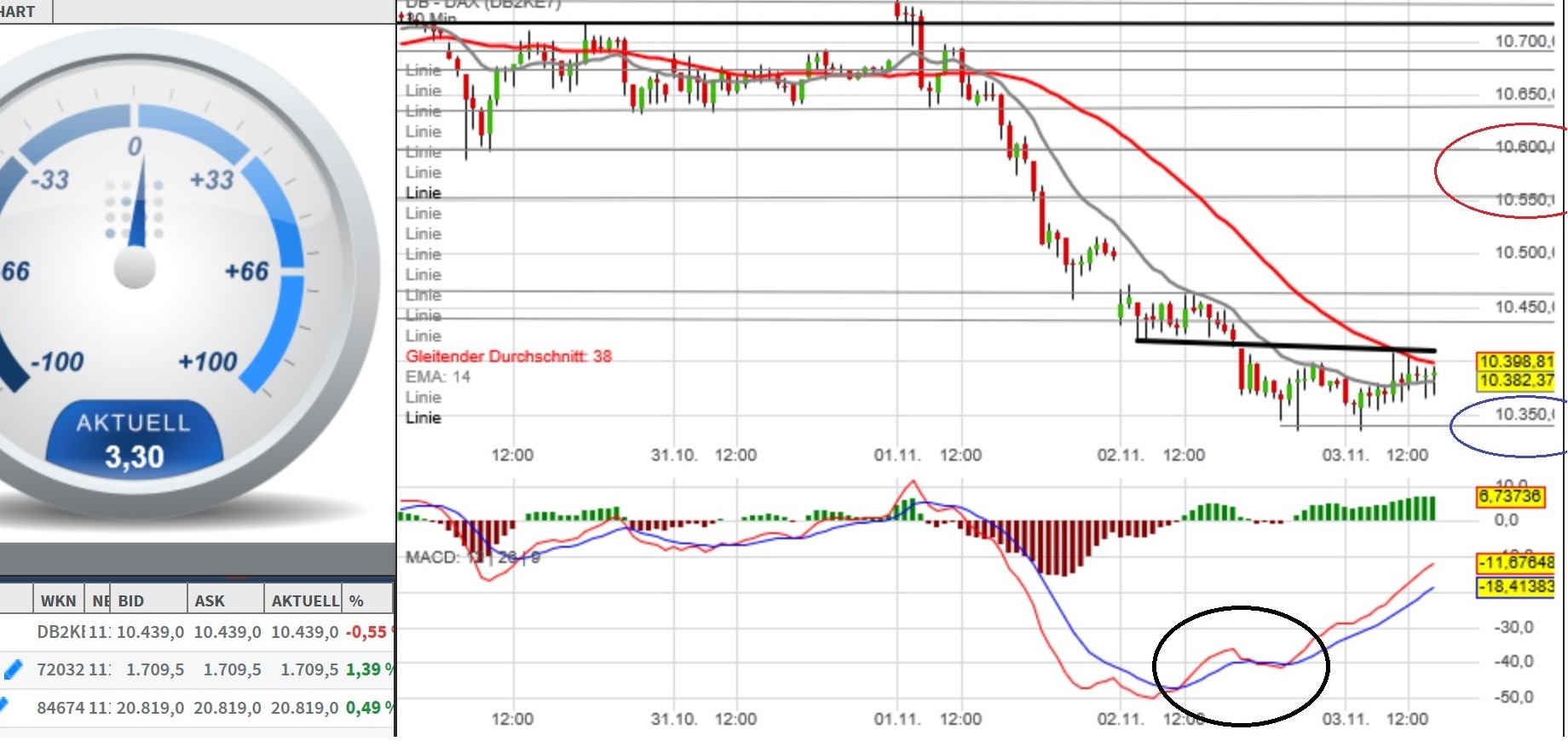The width and height of the screenshot is (1568, 741).
Task: Click the -50,0 MACD axis label
Action: tap(1513, 697)
